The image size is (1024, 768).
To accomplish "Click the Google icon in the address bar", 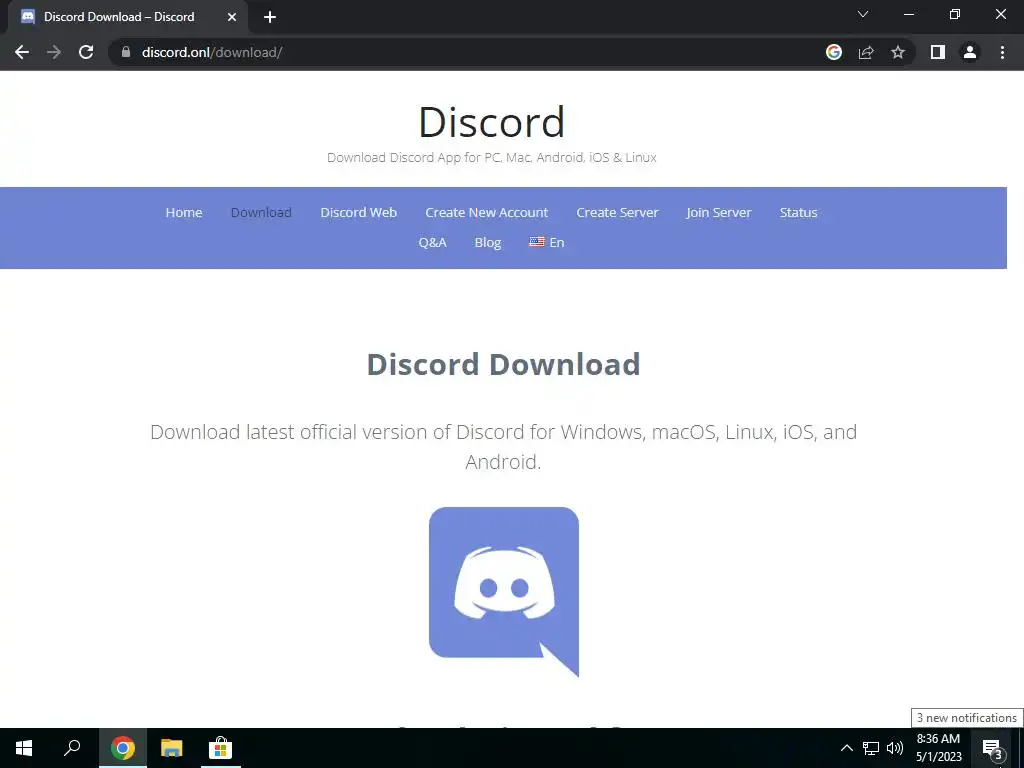I will coord(834,52).
